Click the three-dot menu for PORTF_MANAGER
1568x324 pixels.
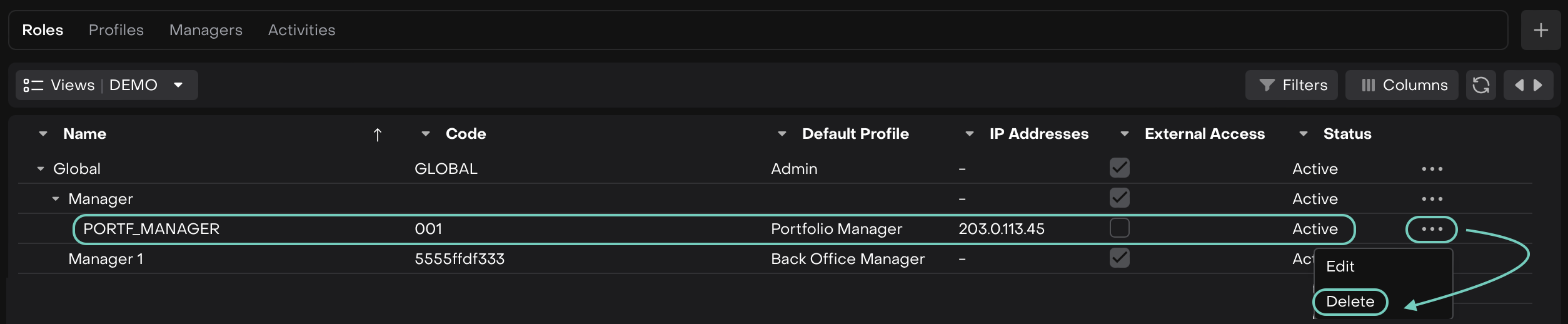pyautogui.click(x=1432, y=229)
